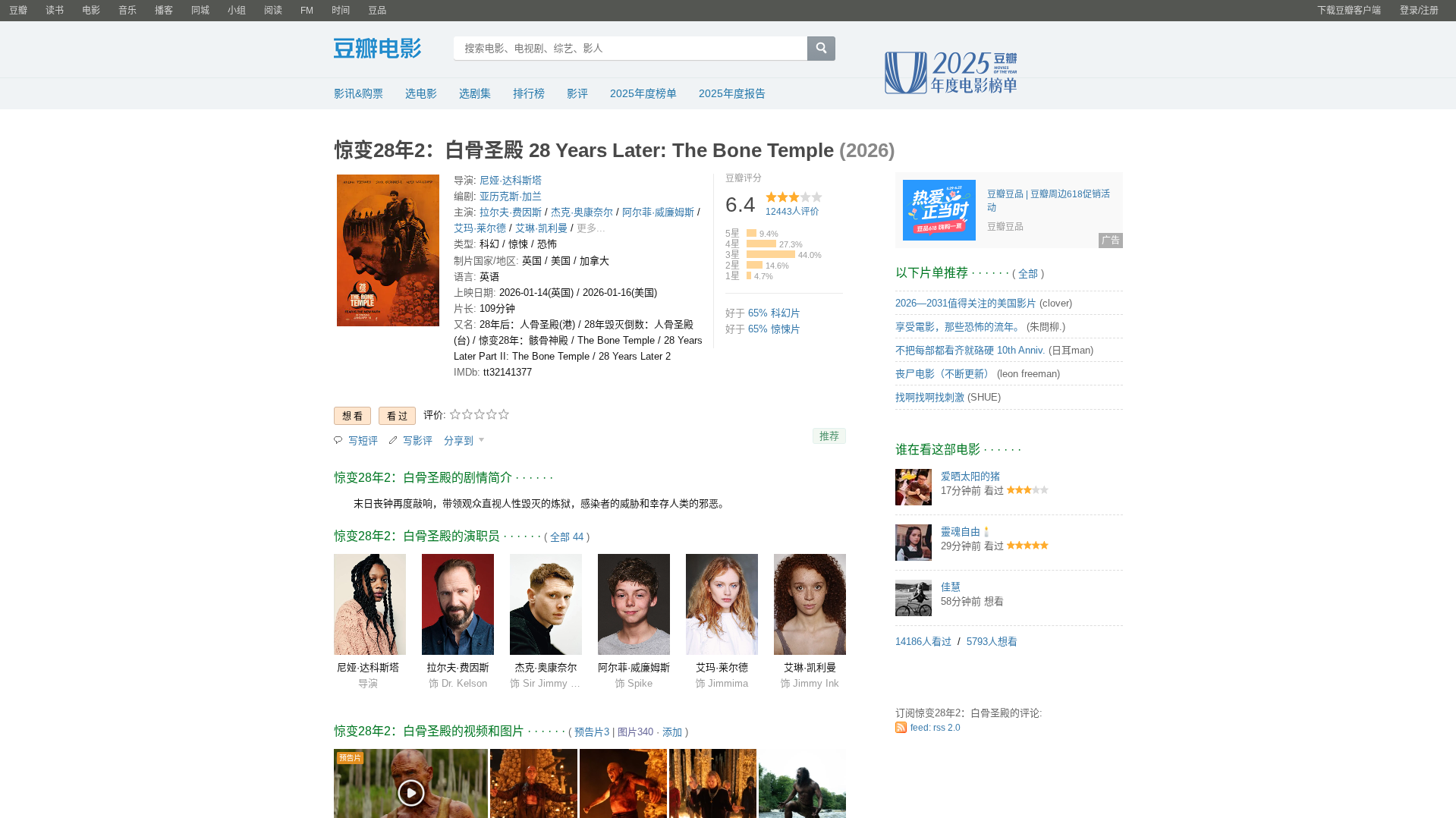1456x818 pixels.
Task: Rate the film one star
Action: click(455, 414)
